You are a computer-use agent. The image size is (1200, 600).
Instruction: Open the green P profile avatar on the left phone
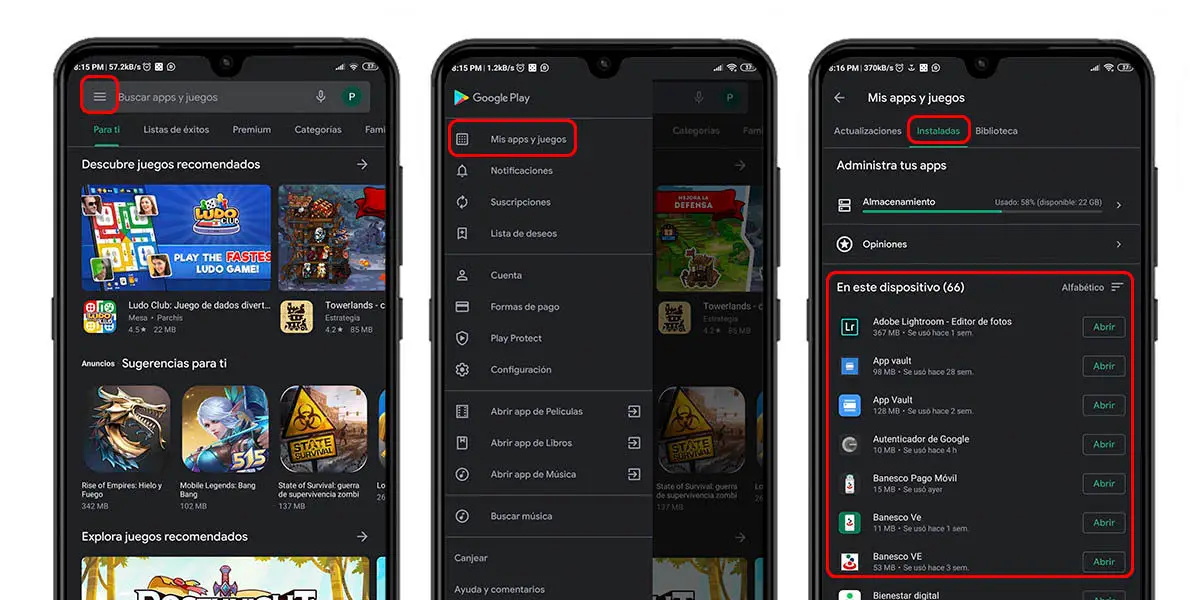coord(351,97)
